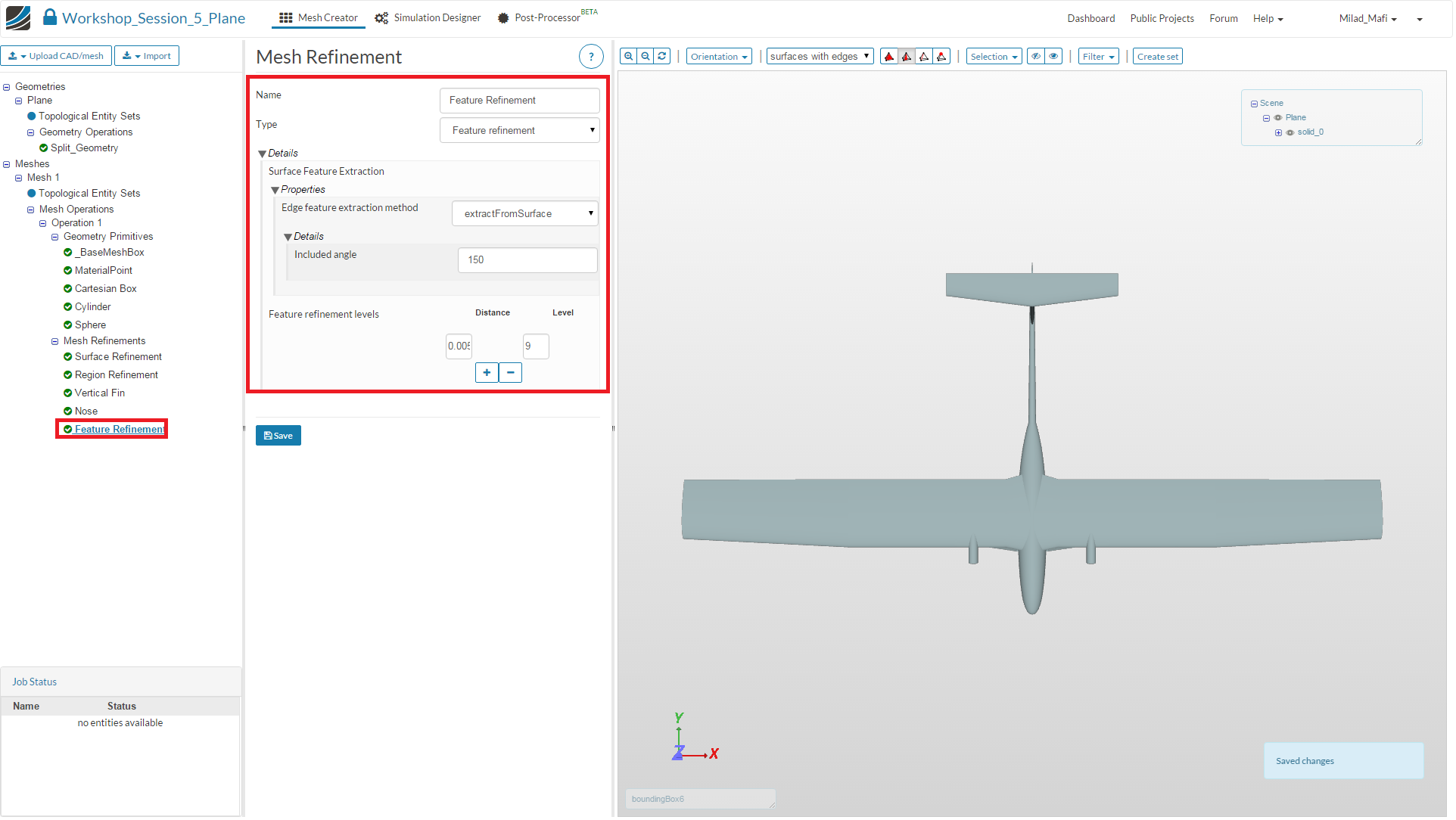Click the help question mark icon
This screenshot has height=820, width=1456.
tap(592, 57)
